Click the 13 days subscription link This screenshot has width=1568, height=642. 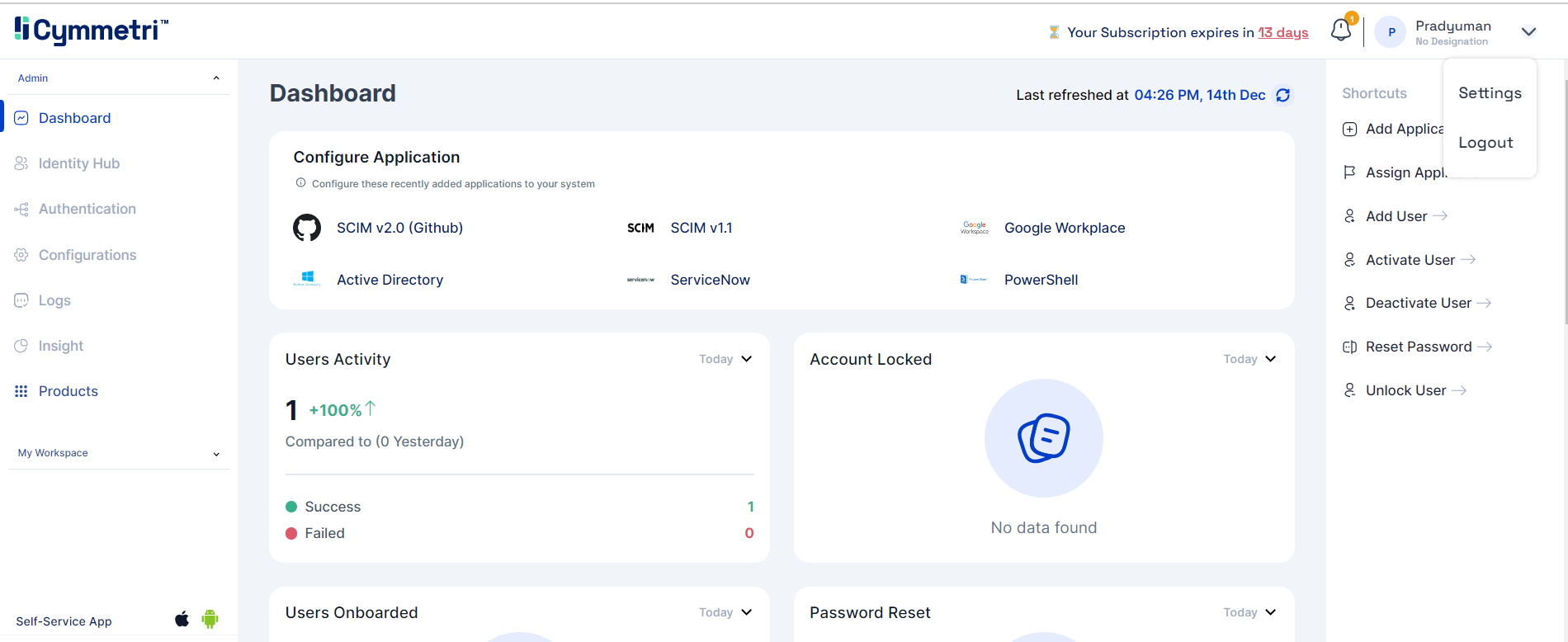1282,32
